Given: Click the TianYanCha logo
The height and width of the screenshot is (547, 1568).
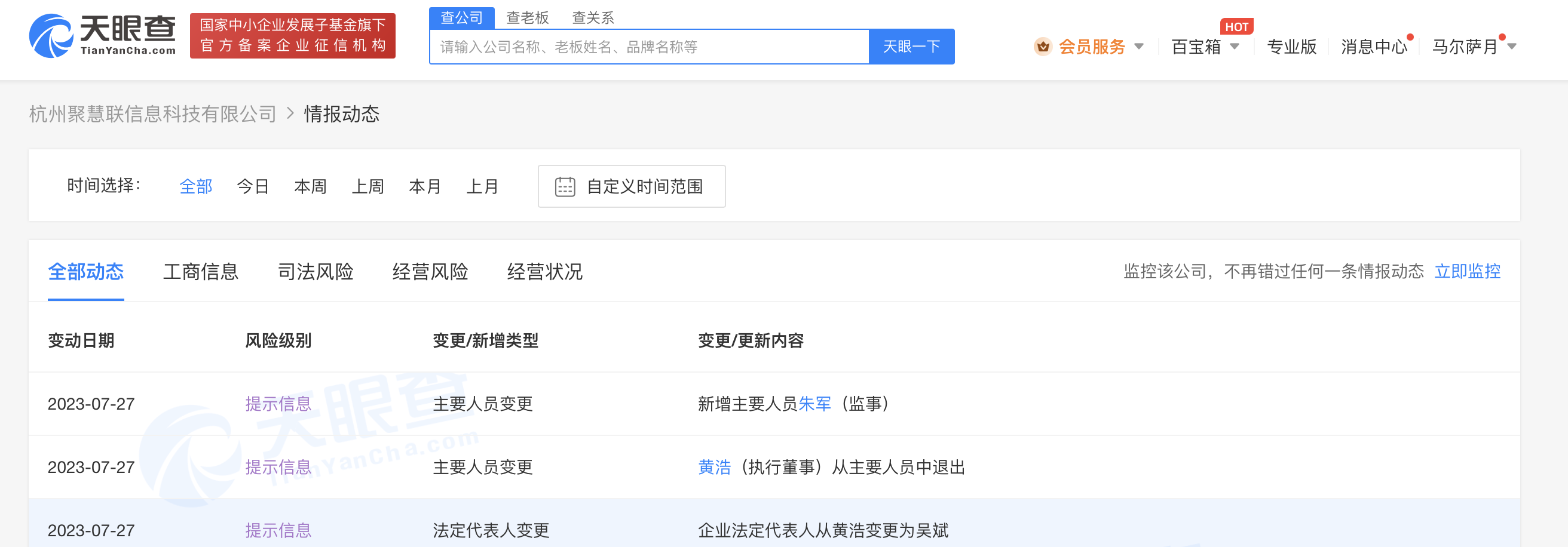Looking at the screenshot, I should point(103,36).
